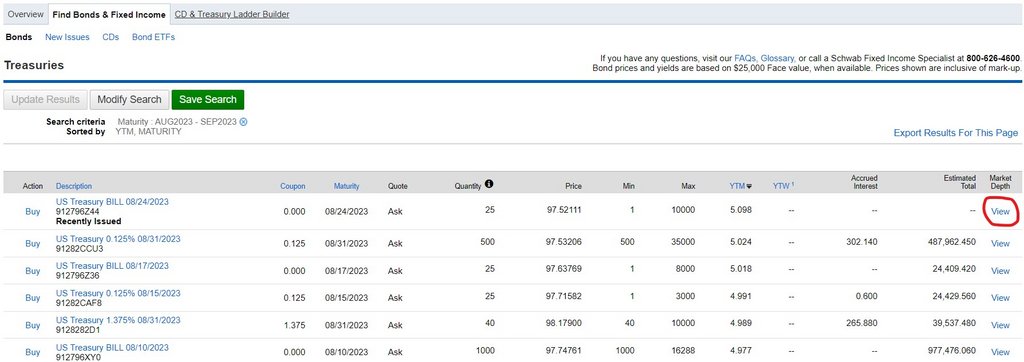Select the Find Bonds & Fixed Income tab
The height and width of the screenshot is (362, 1024).
tap(108, 14)
